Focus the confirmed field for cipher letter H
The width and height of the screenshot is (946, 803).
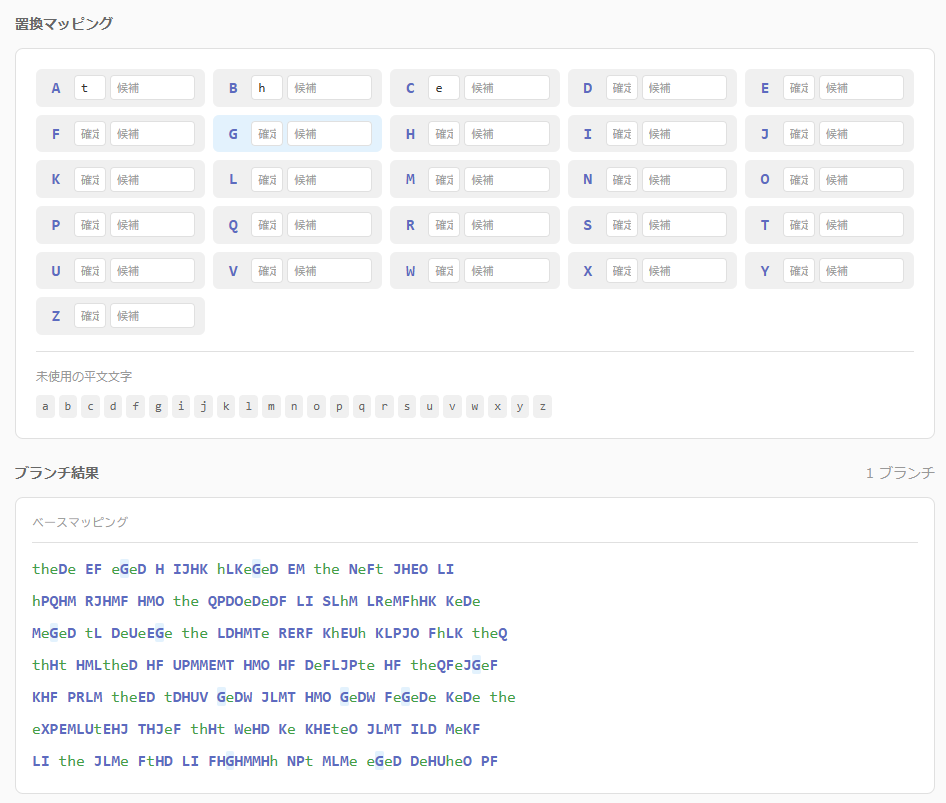(444, 134)
